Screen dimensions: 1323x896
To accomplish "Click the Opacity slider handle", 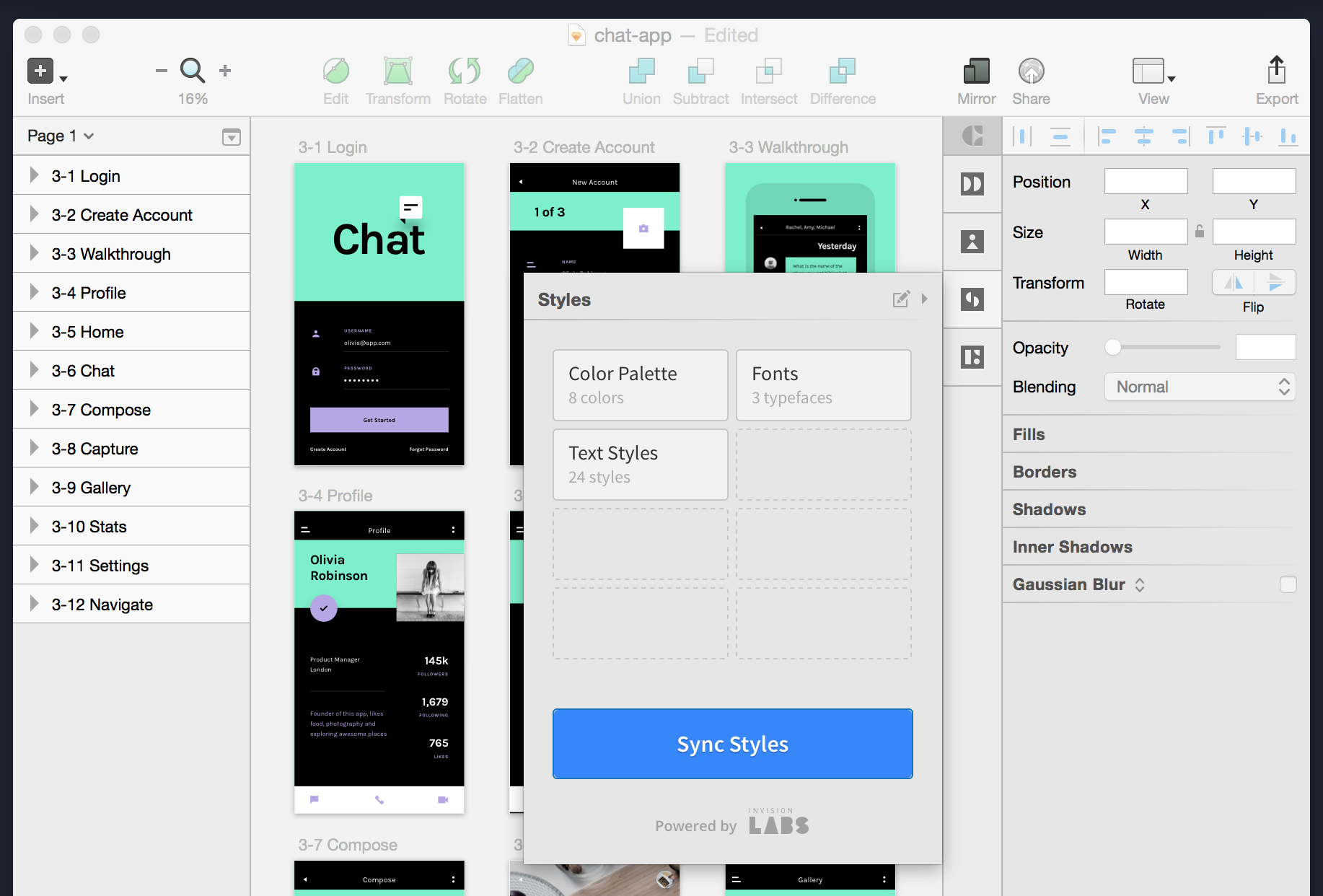I will click(1113, 348).
